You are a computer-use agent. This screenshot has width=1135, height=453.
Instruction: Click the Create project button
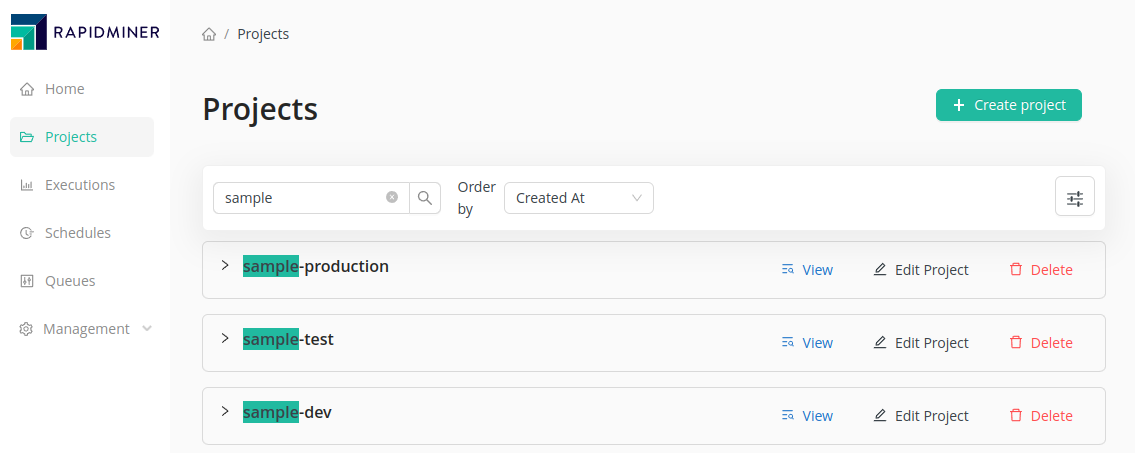pos(1008,105)
